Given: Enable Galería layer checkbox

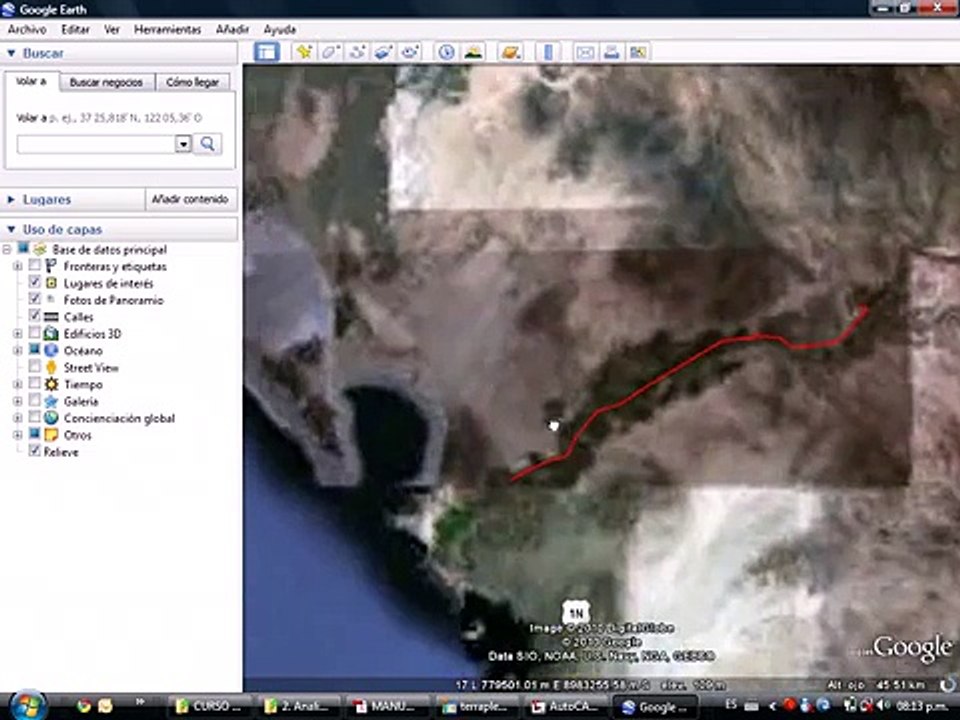Looking at the screenshot, I should [x=35, y=400].
